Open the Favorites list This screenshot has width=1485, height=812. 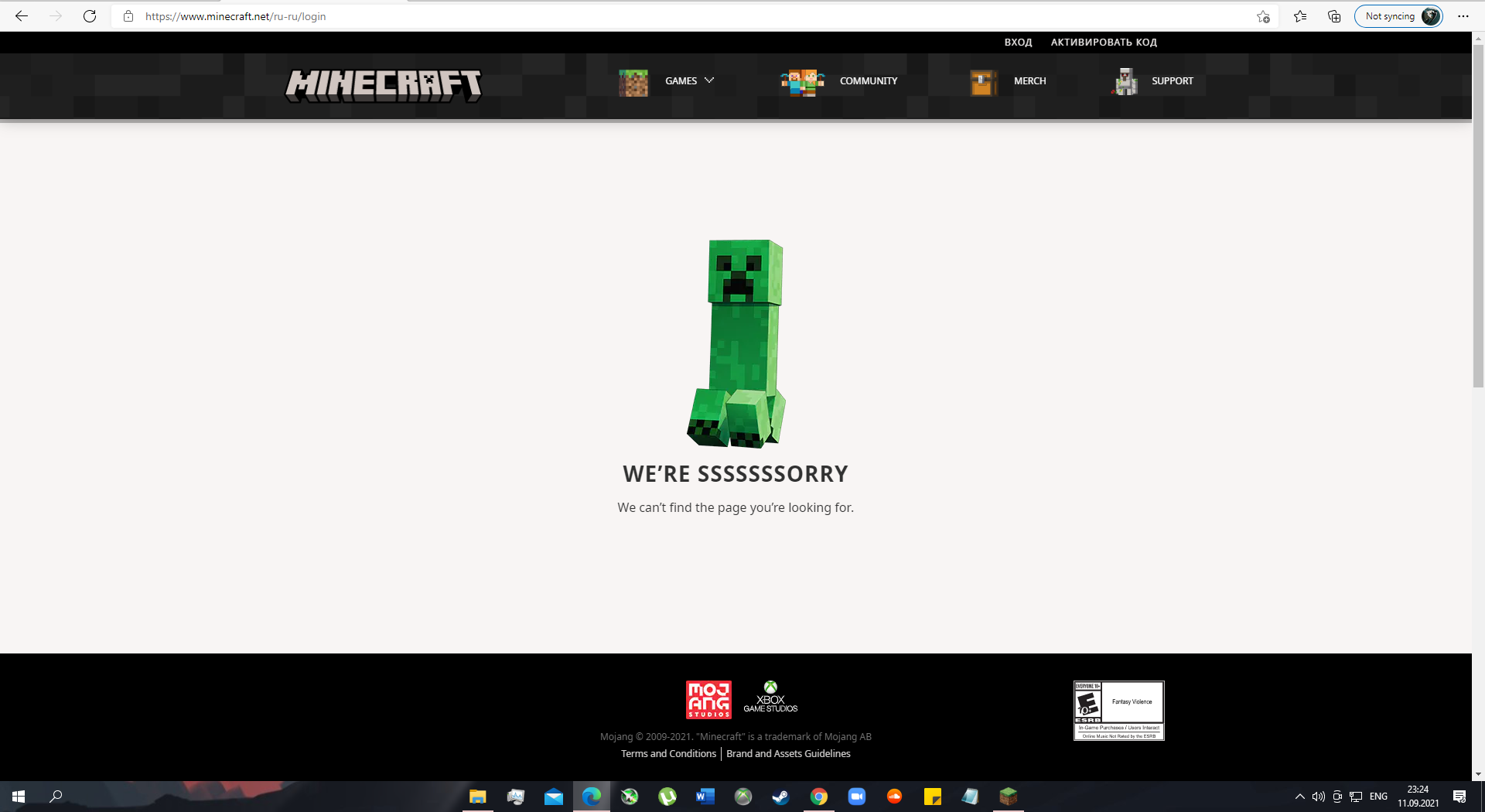[x=1300, y=16]
